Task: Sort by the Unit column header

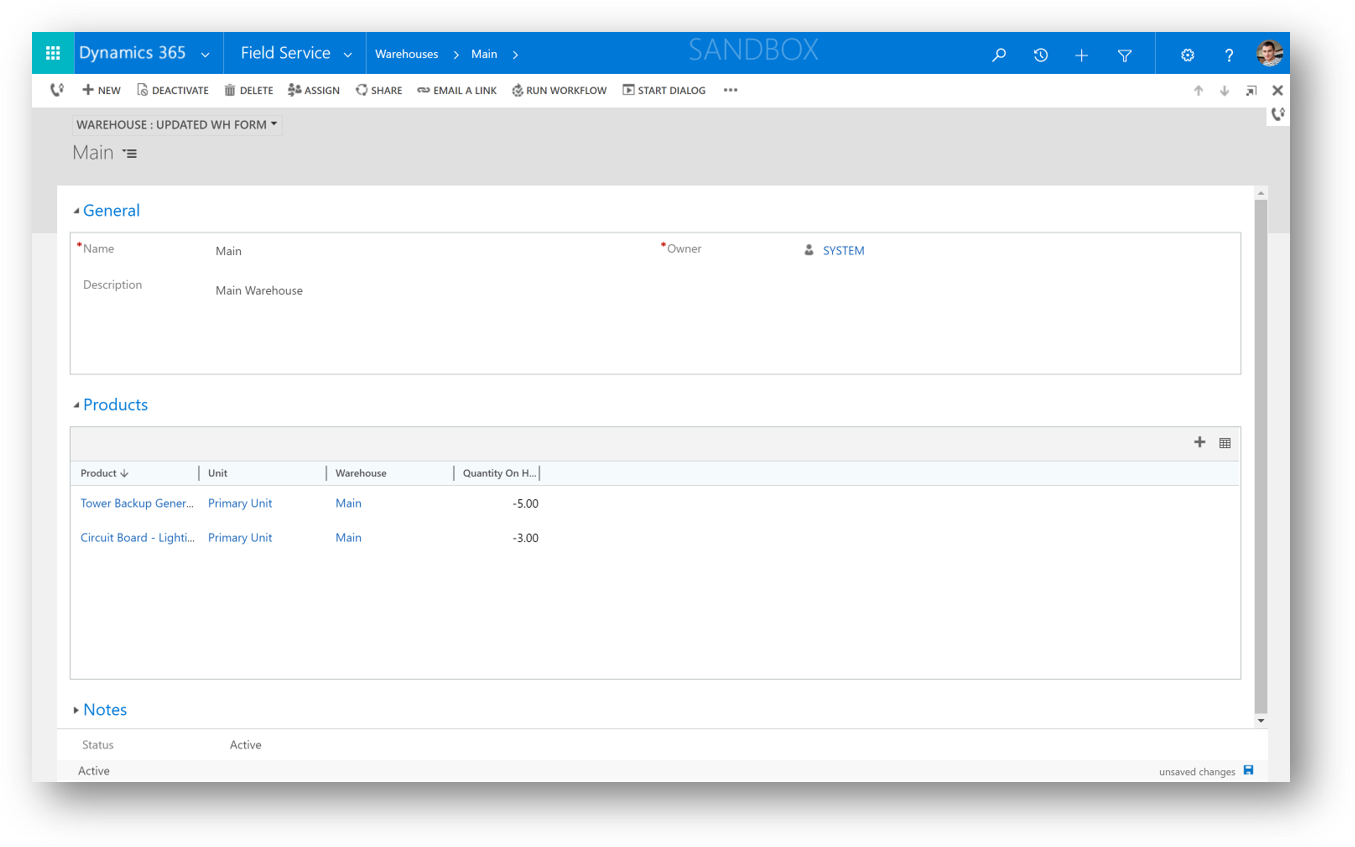Action: (x=218, y=473)
